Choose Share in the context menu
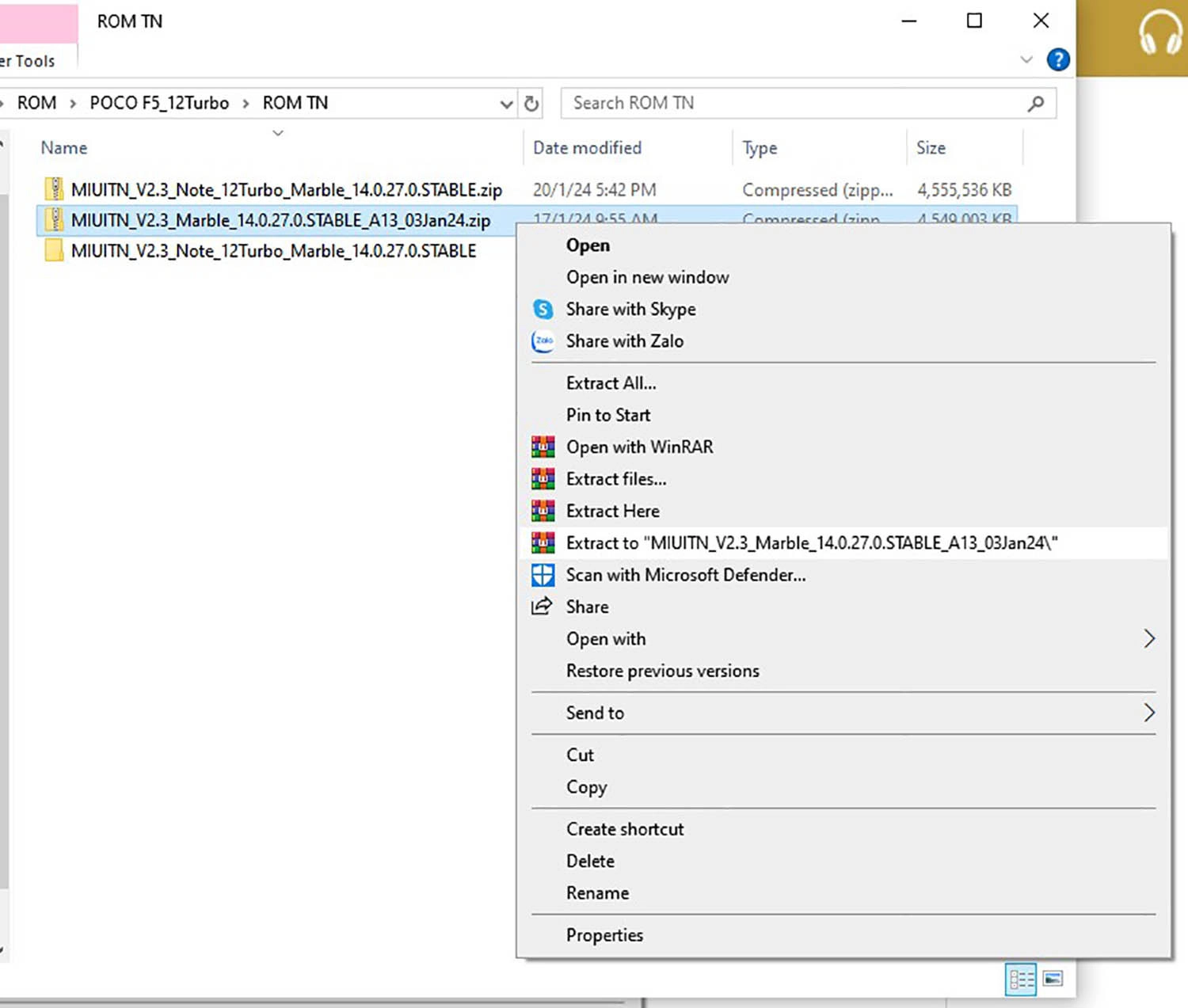This screenshot has width=1188, height=1008. tap(587, 607)
